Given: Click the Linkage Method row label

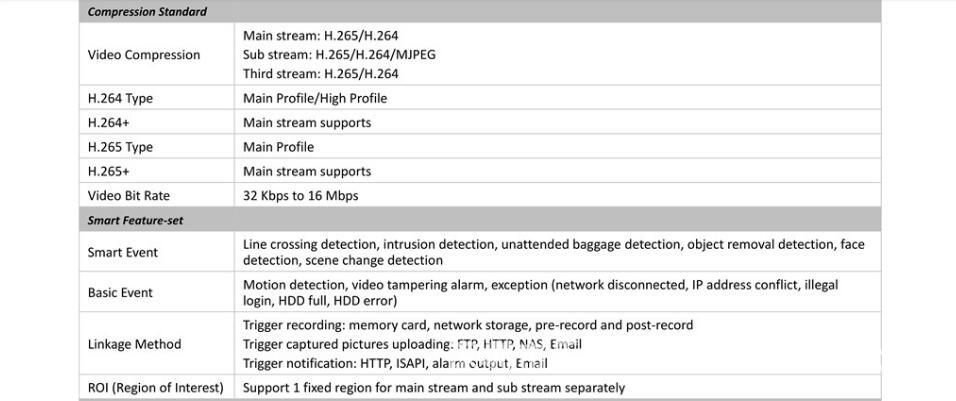Looking at the screenshot, I should coord(135,344).
